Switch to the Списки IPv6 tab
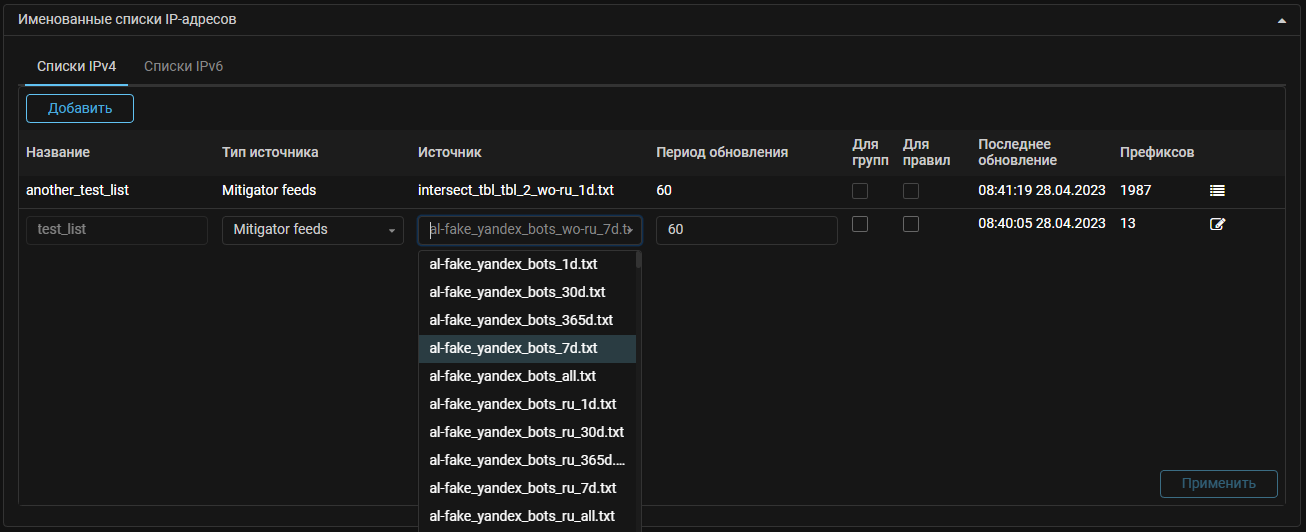This screenshot has width=1306, height=532. 183,67
